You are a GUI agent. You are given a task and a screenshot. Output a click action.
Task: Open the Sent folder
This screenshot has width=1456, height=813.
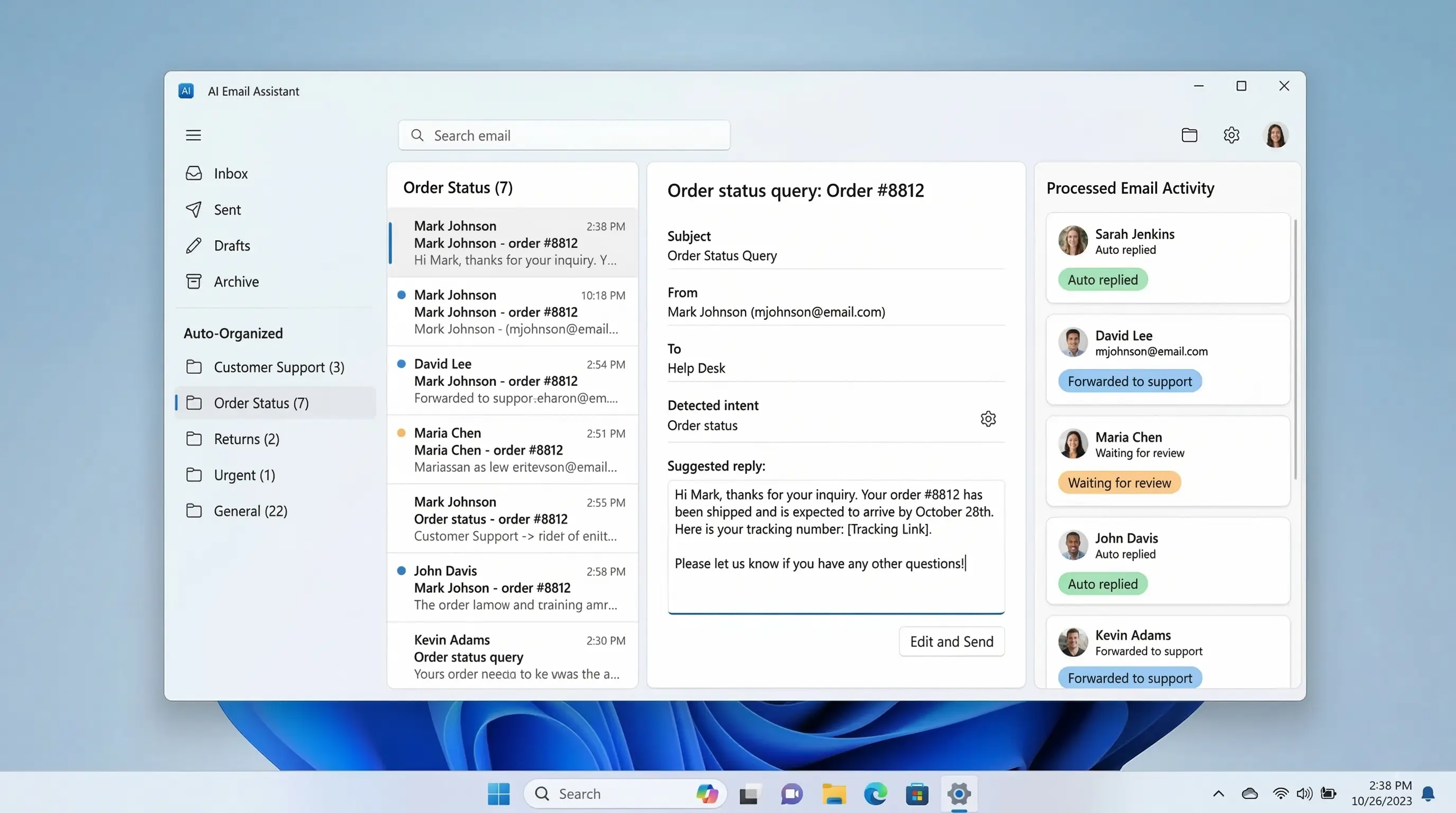[227, 209]
